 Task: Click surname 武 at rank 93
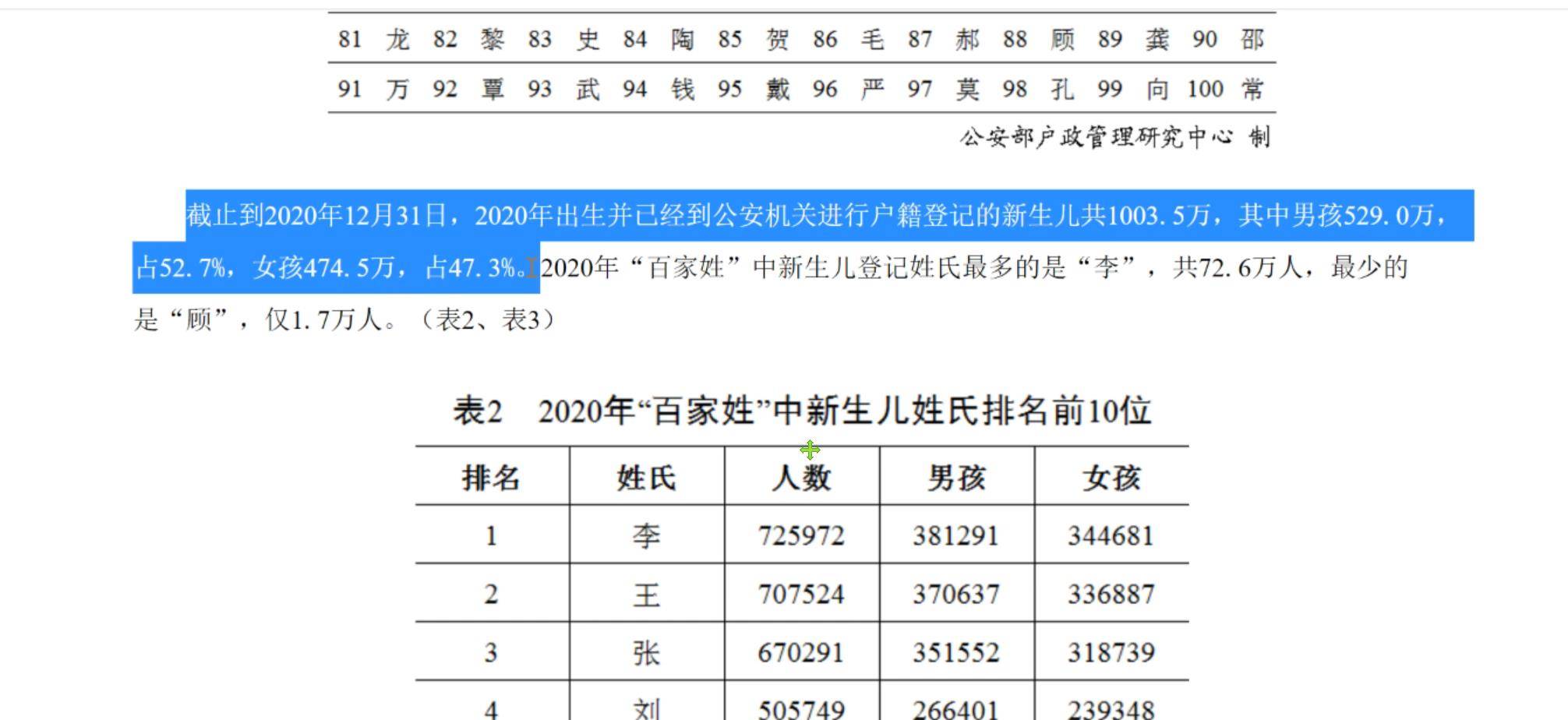tap(588, 90)
